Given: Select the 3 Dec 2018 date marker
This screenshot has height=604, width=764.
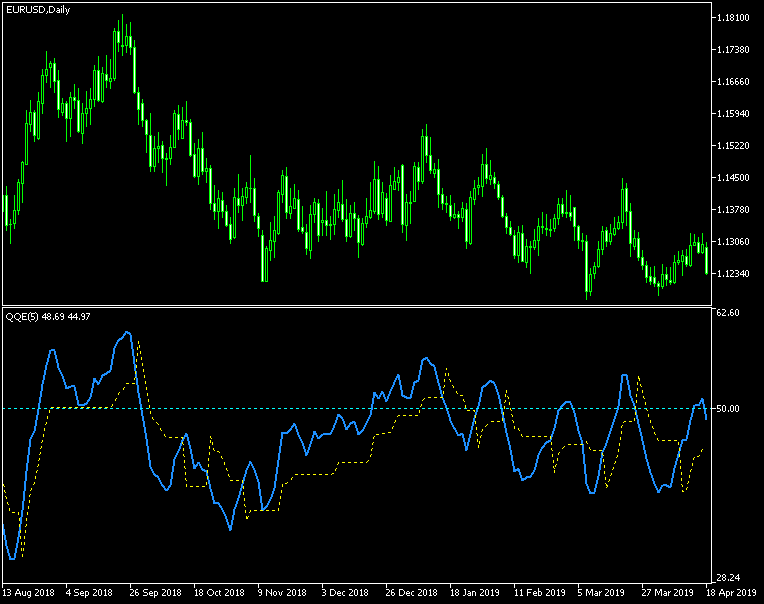Looking at the screenshot, I should tap(345, 593).
